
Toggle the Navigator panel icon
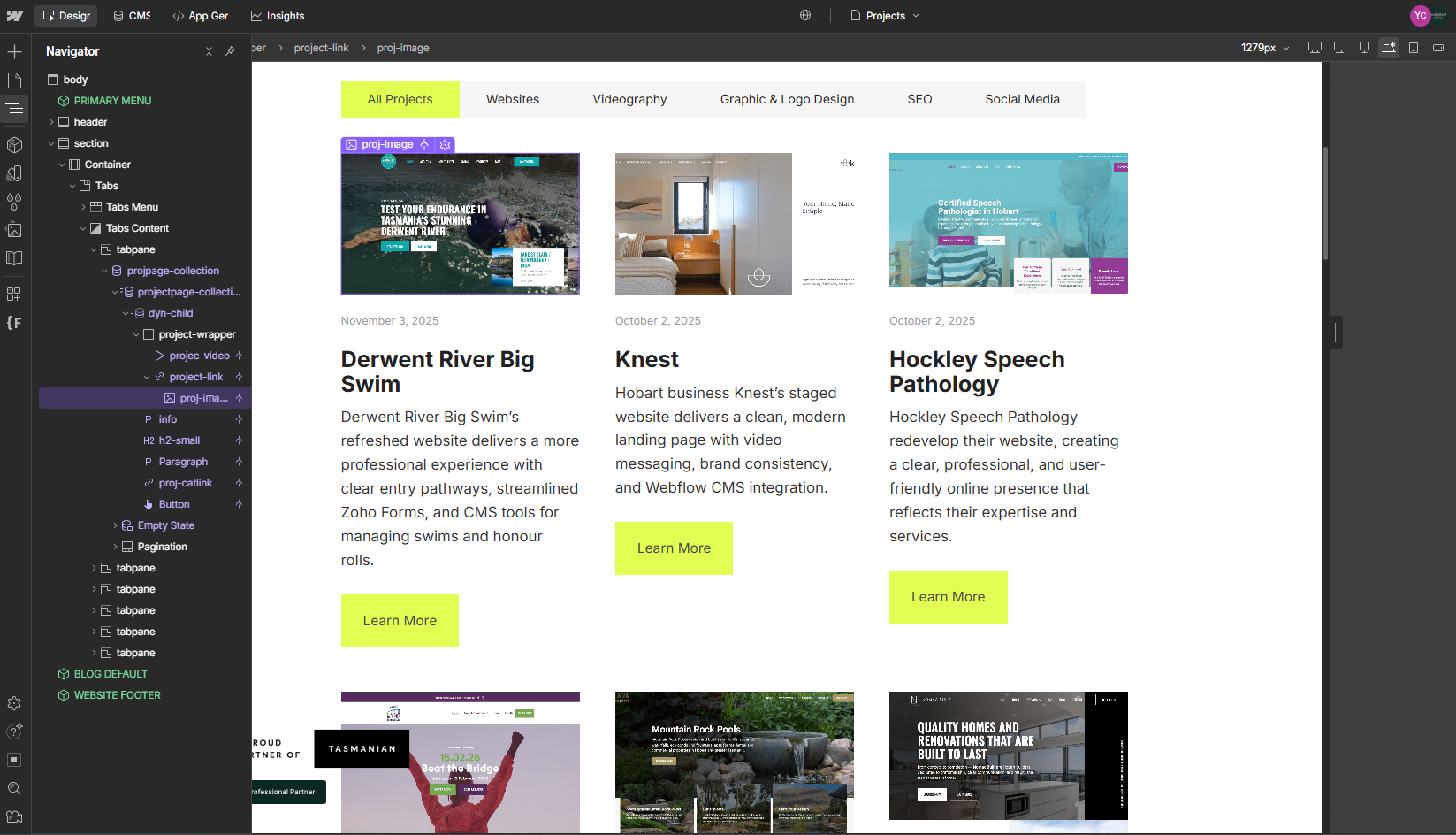pyautogui.click(x=14, y=109)
